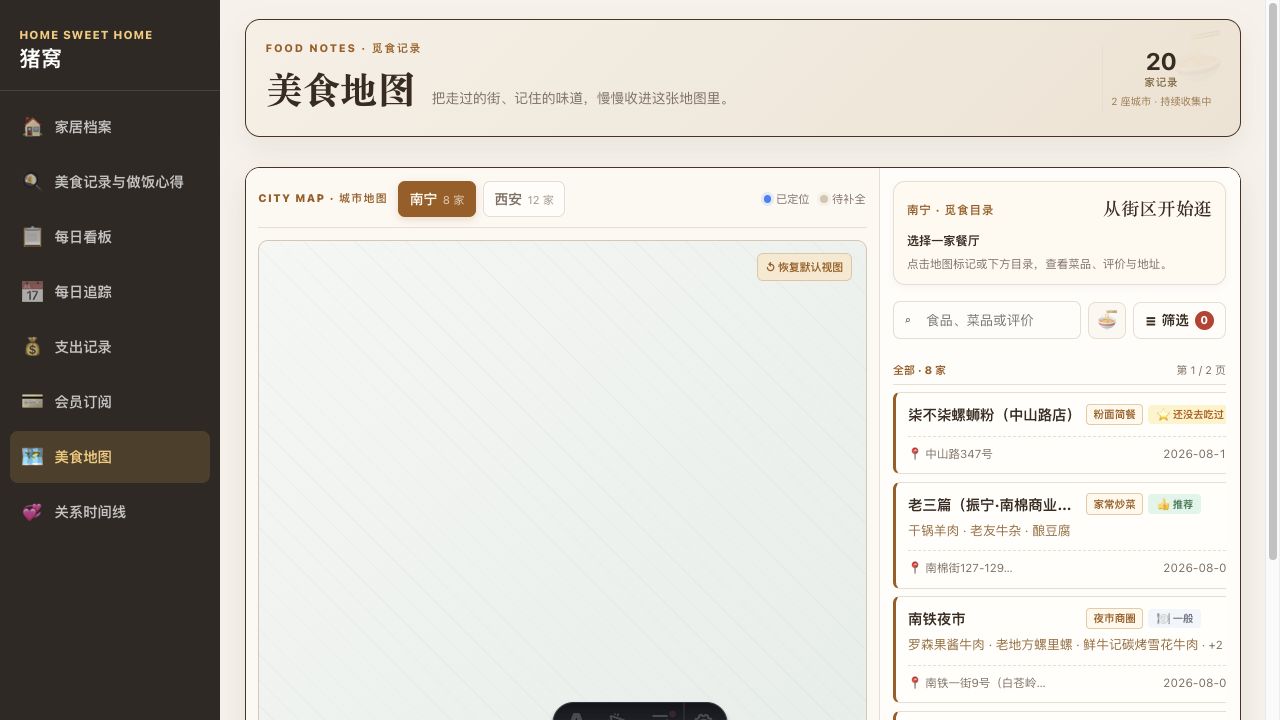The image size is (1280, 720).
Task: Open the 南铁夜市 restaurant card
Action: pyautogui.click(x=1060, y=650)
